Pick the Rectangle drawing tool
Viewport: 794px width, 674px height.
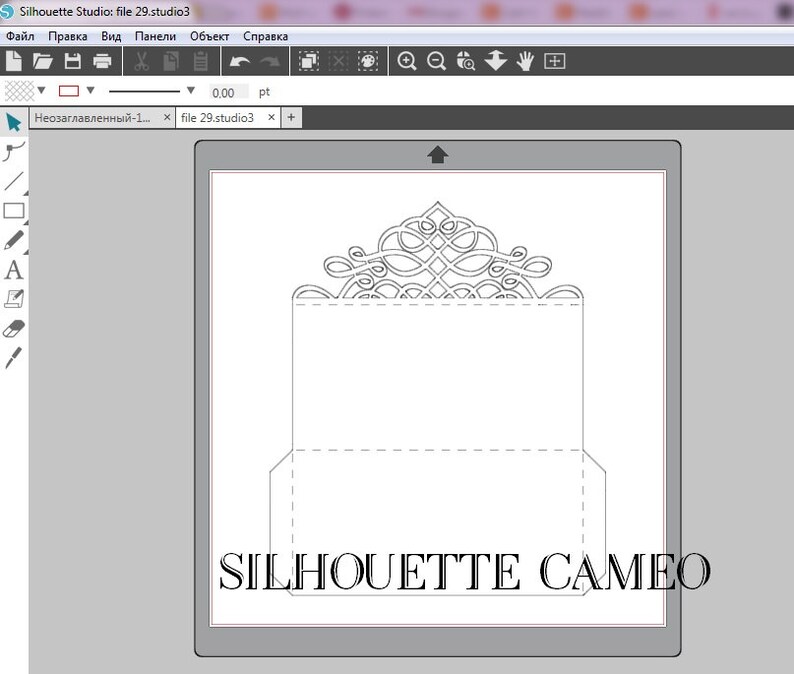pyautogui.click(x=14, y=211)
